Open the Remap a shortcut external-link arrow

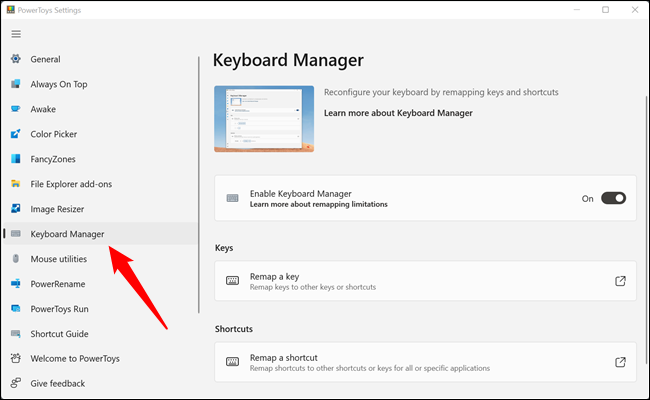(620, 362)
